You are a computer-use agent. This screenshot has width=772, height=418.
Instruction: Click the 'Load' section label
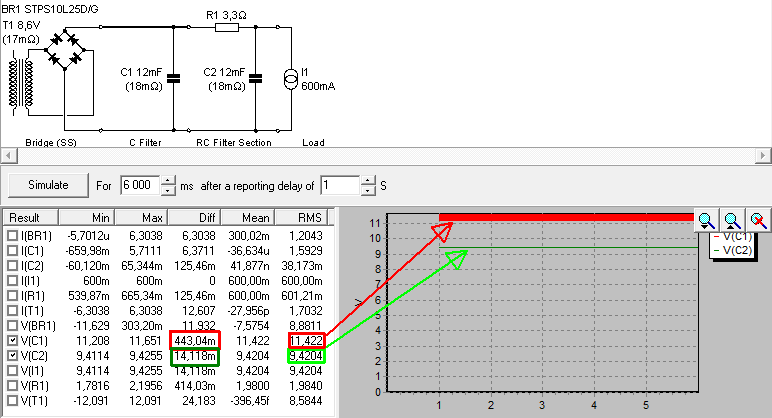pyautogui.click(x=313, y=143)
